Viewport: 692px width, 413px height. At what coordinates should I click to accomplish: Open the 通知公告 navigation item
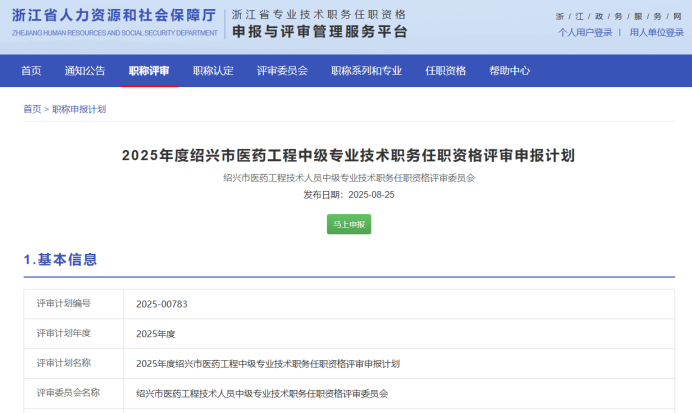pyautogui.click(x=85, y=71)
